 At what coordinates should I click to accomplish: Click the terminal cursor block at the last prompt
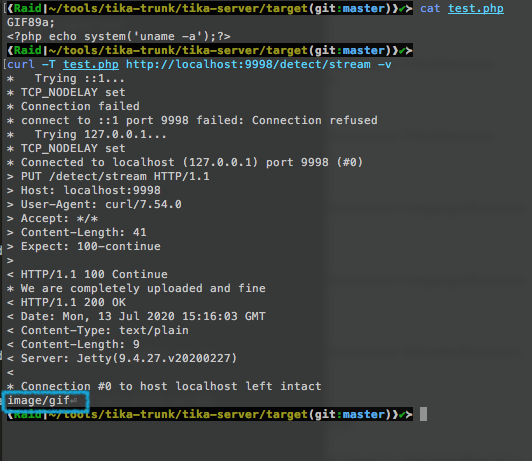pyautogui.click(x=423, y=414)
